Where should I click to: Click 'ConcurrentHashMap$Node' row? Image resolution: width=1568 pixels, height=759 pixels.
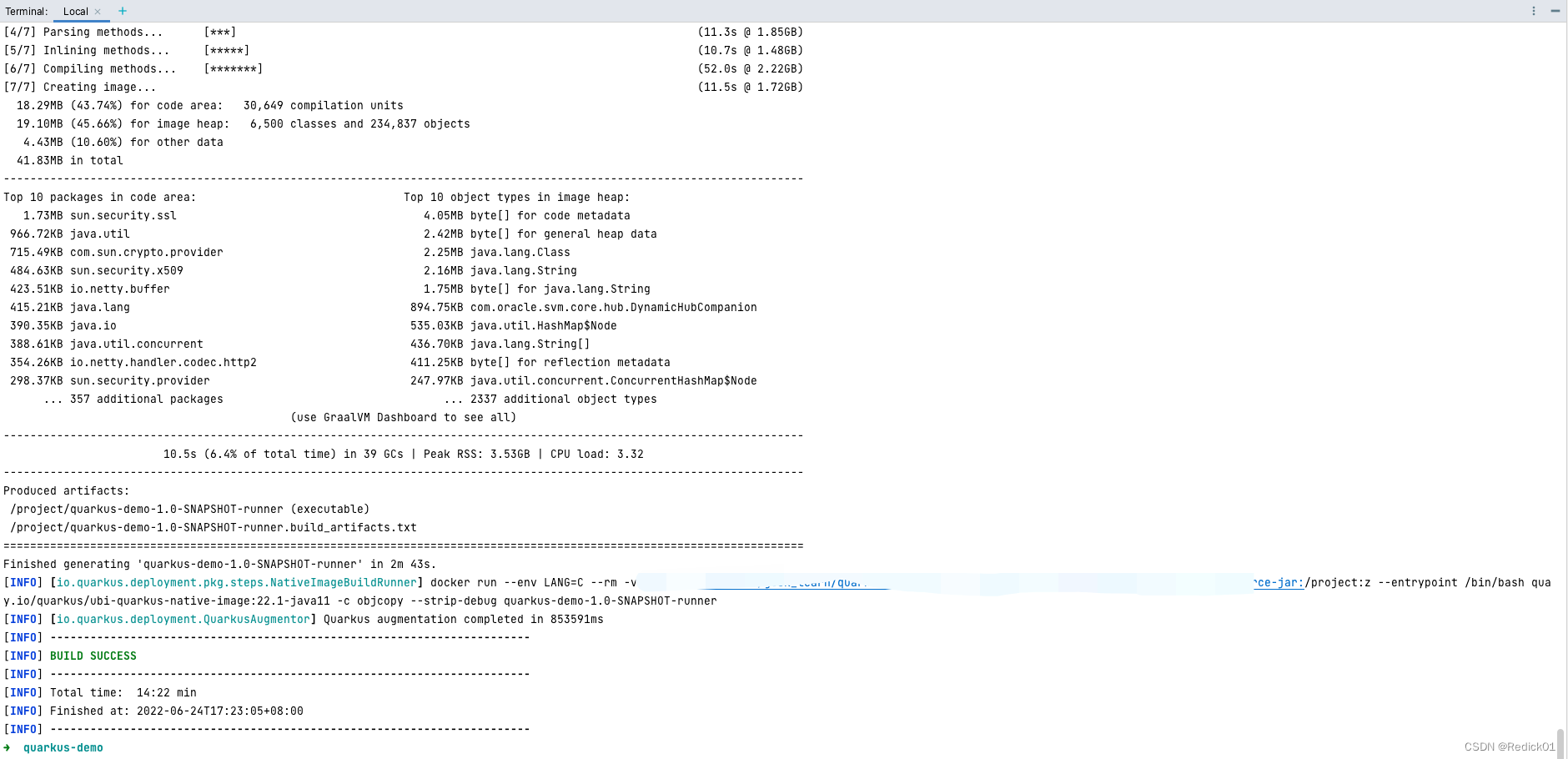pos(584,380)
